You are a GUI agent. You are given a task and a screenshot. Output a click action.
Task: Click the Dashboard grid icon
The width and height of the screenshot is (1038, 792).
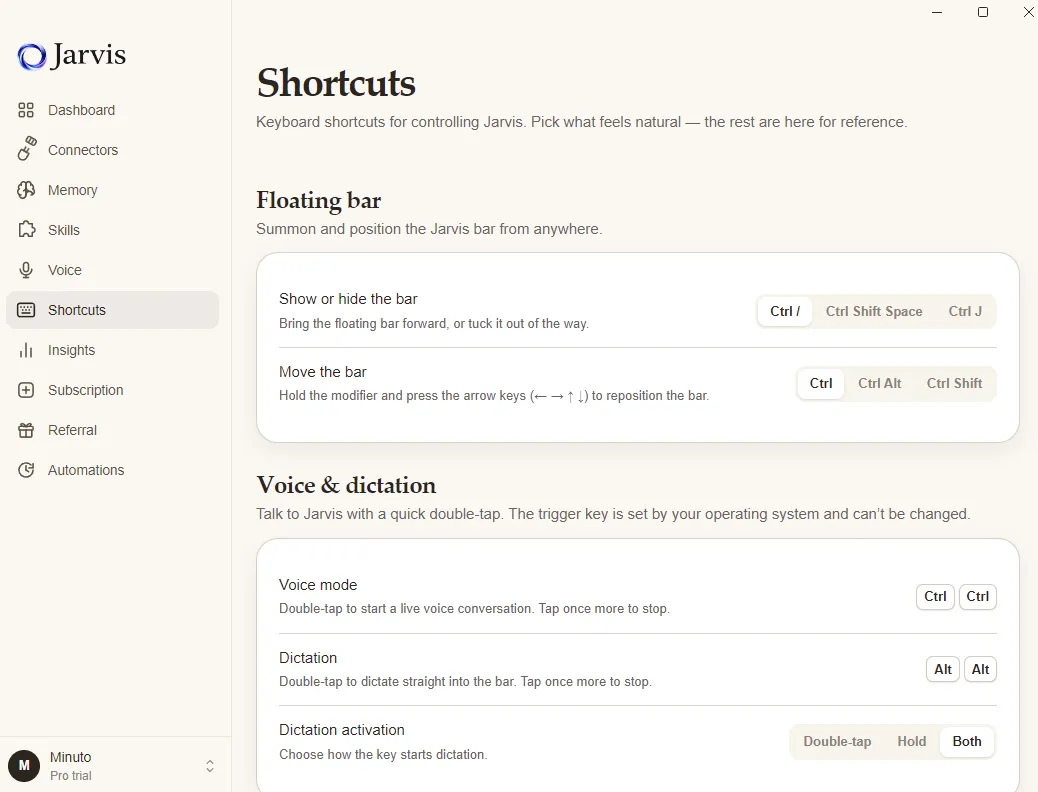coord(26,110)
